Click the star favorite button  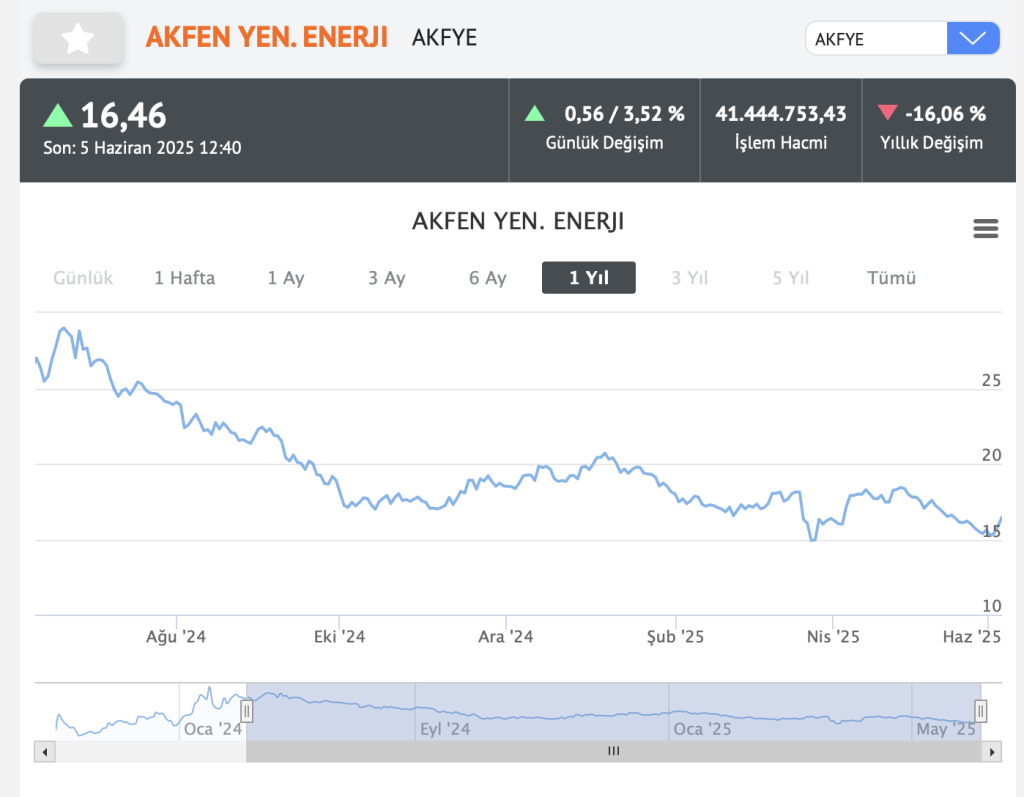78,39
